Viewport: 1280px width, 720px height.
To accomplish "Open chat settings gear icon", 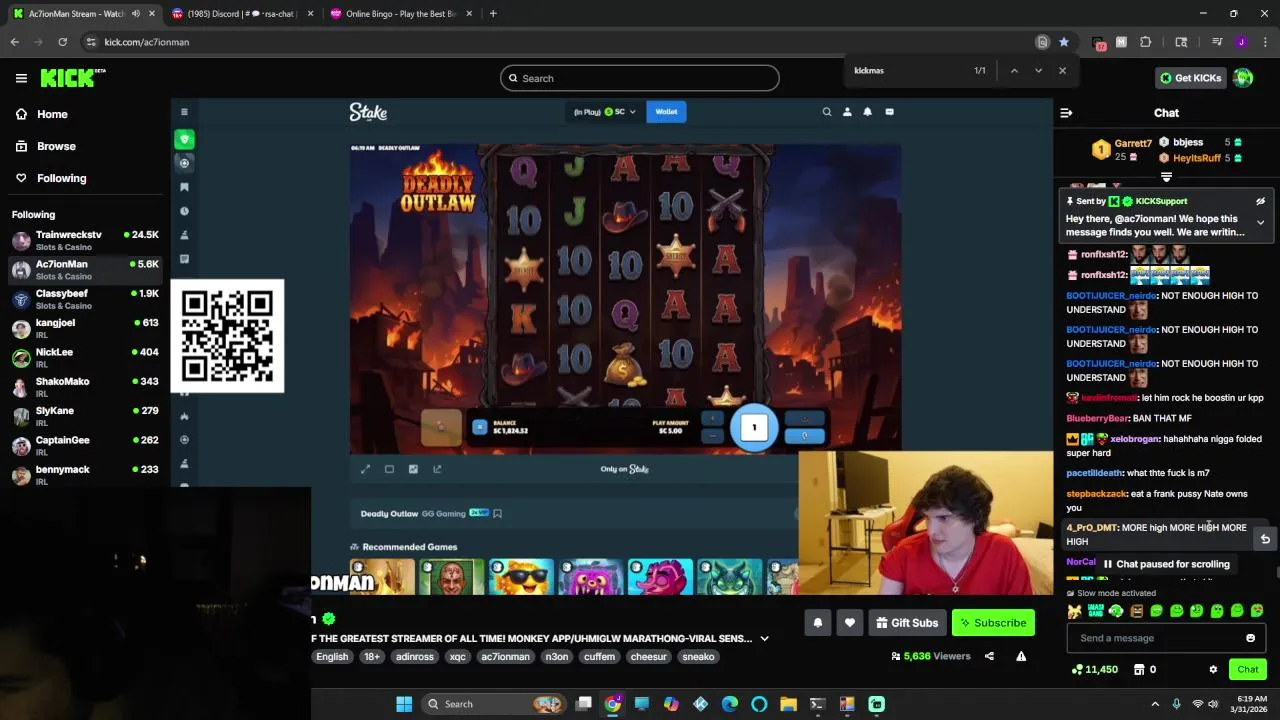I will (1213, 669).
